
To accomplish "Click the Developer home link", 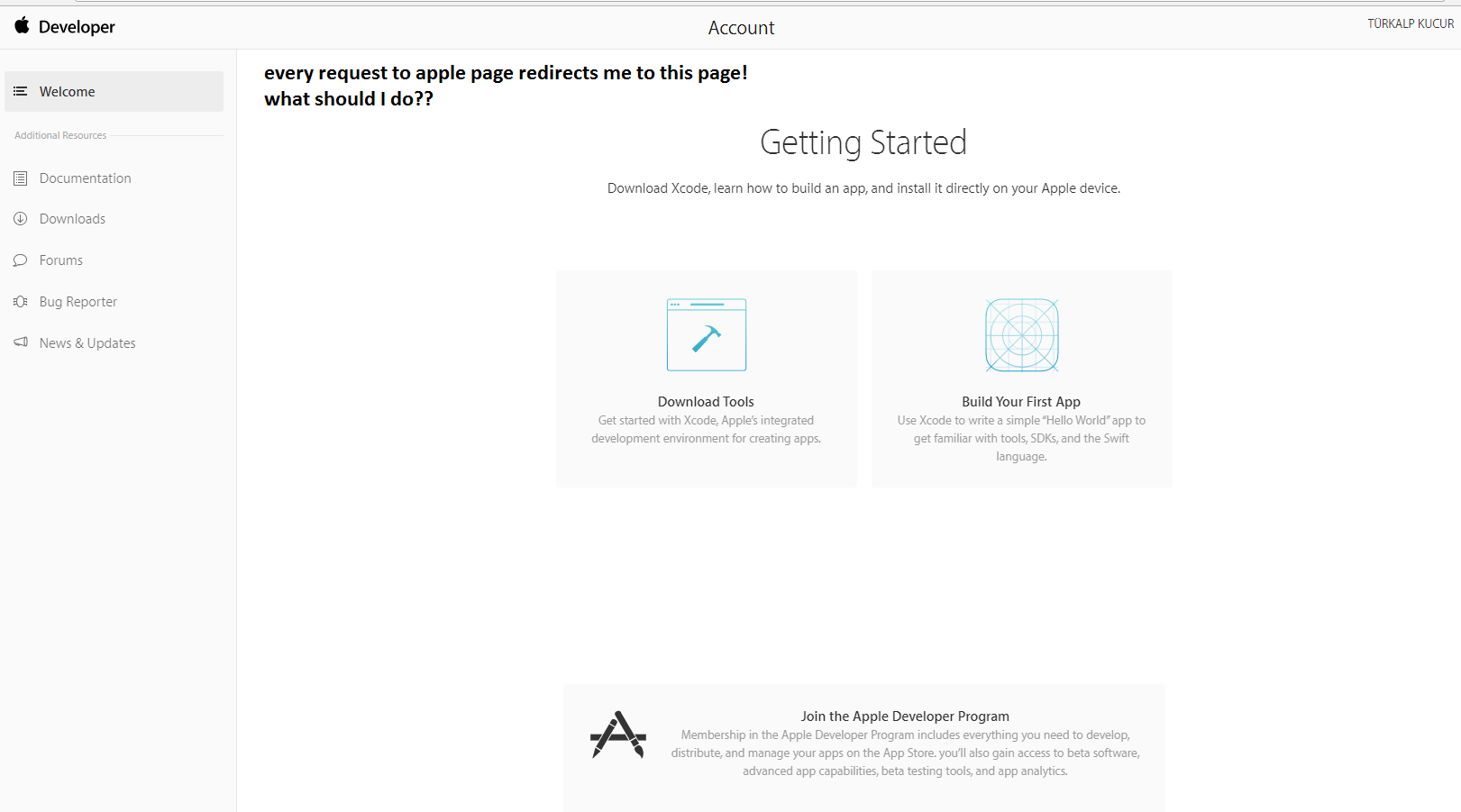I will [x=77, y=27].
